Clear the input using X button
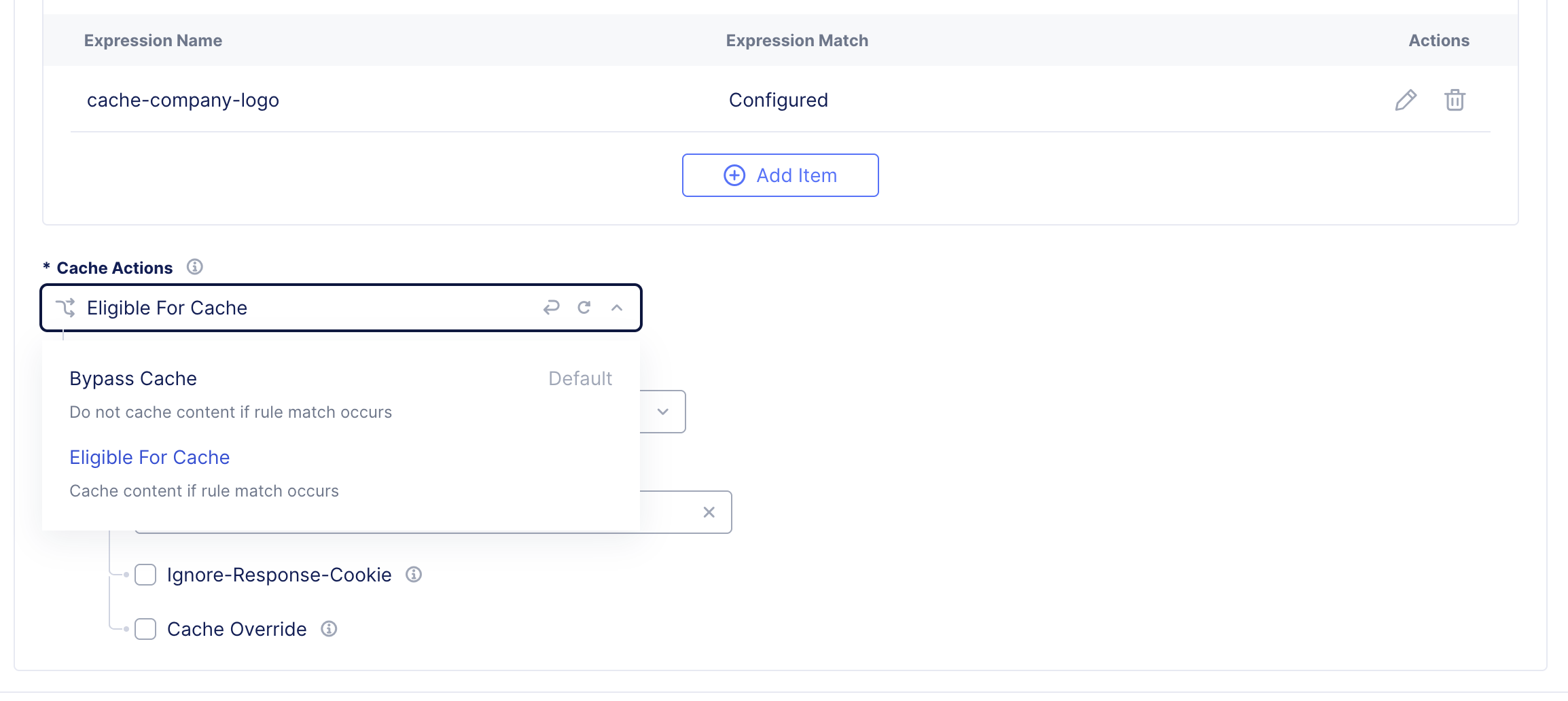1568x701 pixels. (709, 512)
